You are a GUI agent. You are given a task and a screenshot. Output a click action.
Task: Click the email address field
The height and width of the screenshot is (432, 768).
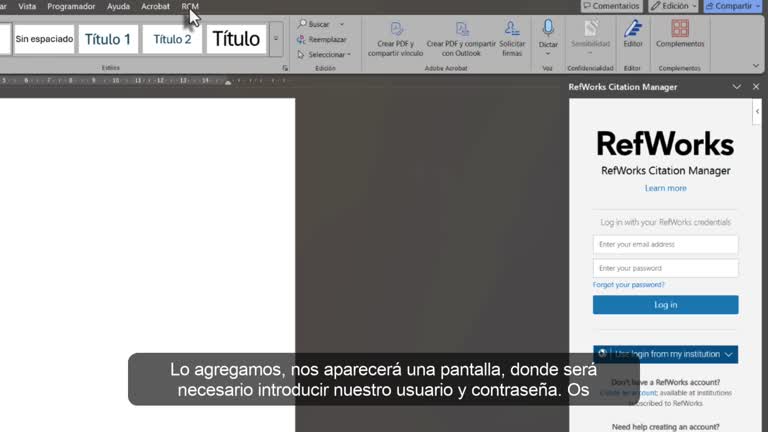[665, 244]
